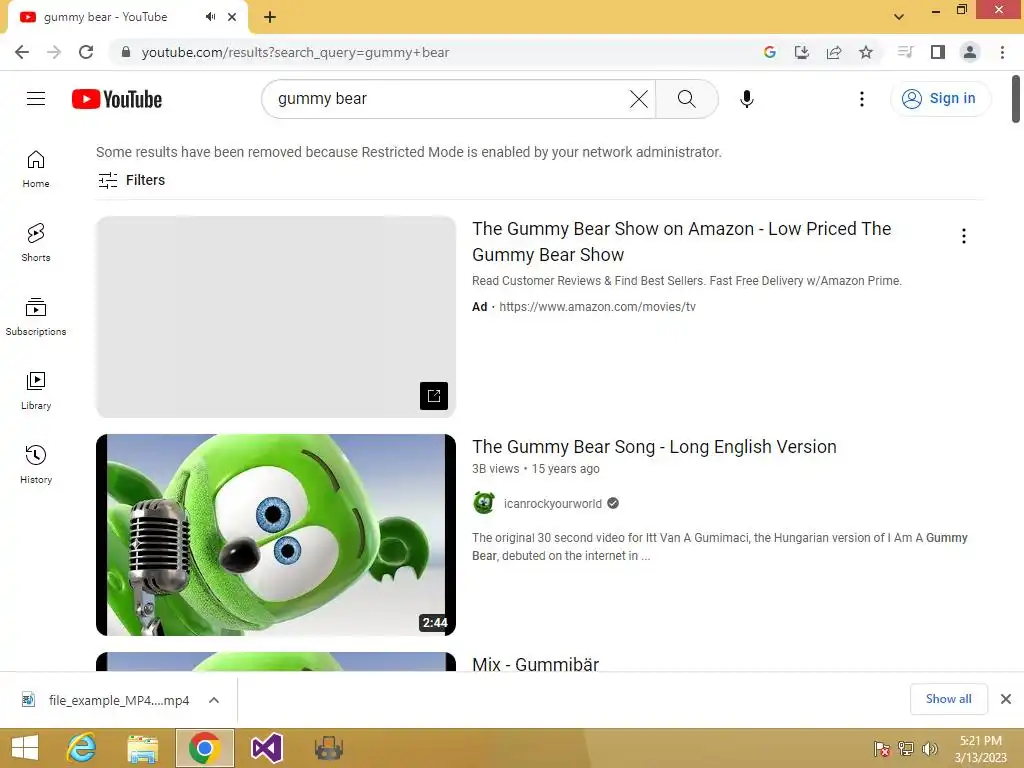The height and width of the screenshot is (768, 1024).
Task: Click the ad thumbnail external link icon
Action: [434, 396]
